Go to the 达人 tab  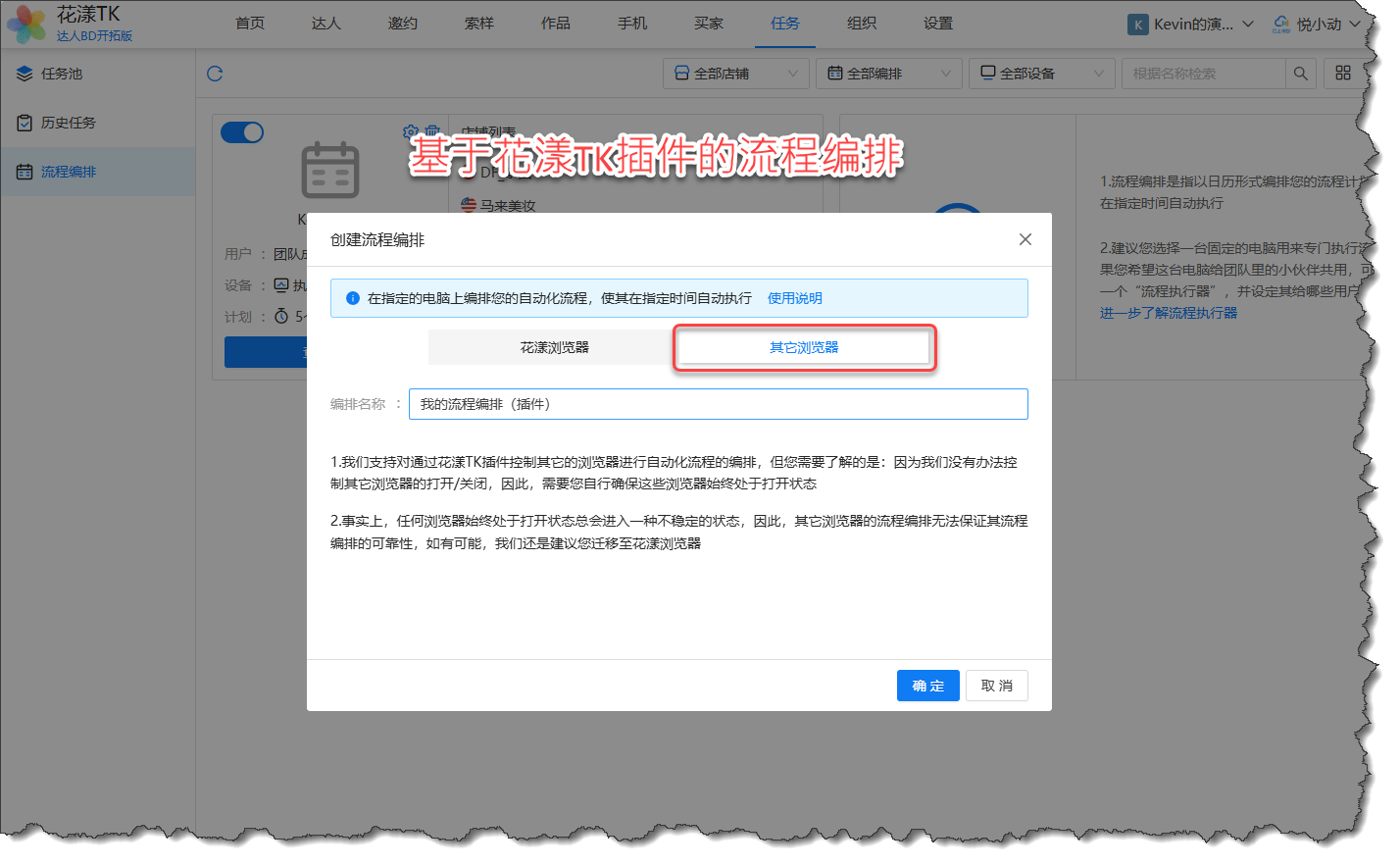[325, 24]
